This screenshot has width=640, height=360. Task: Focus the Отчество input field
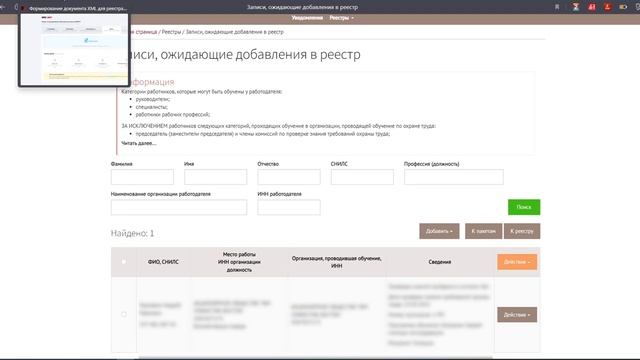(289, 177)
